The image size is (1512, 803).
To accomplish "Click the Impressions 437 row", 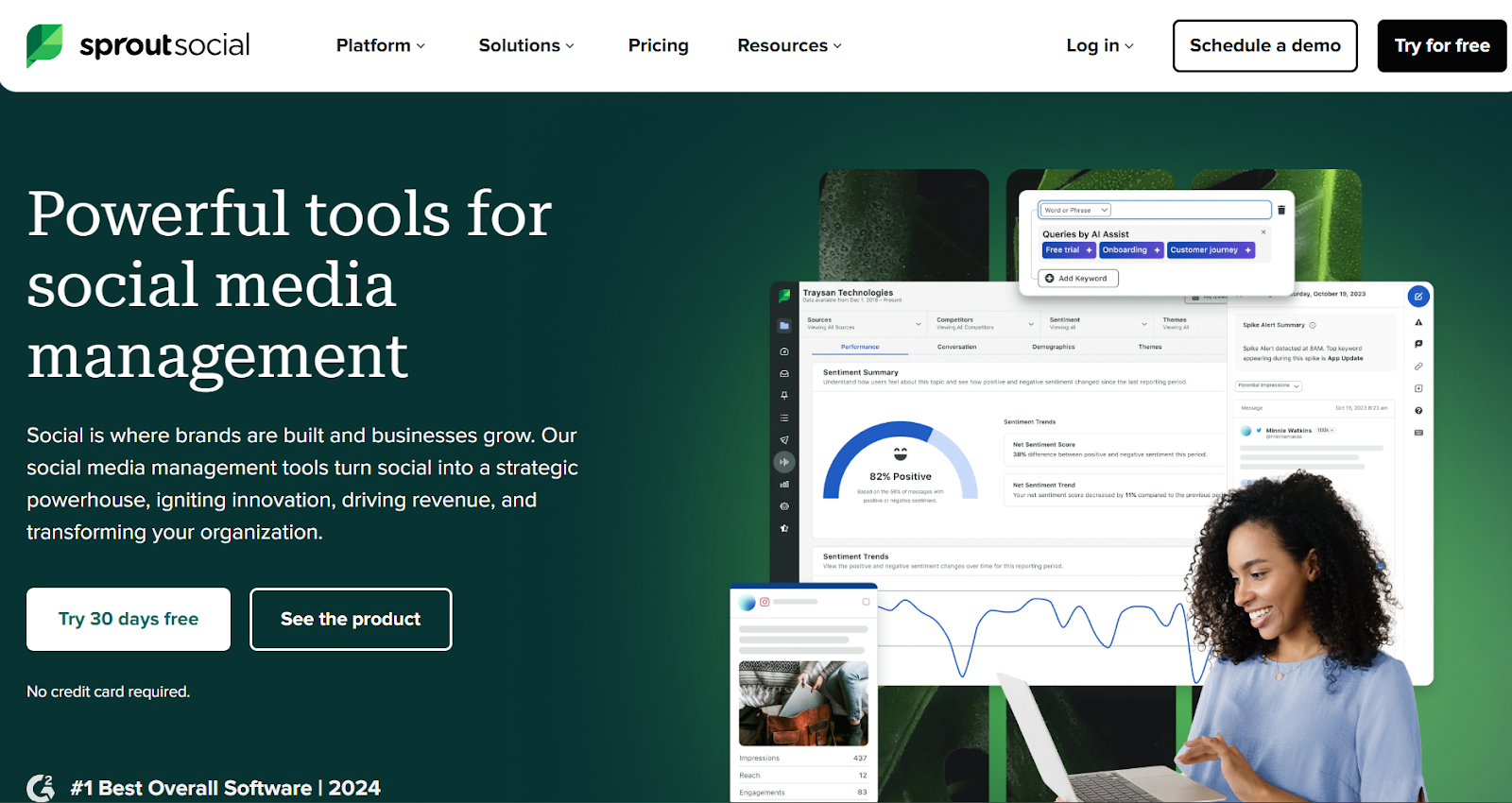I will [x=803, y=758].
